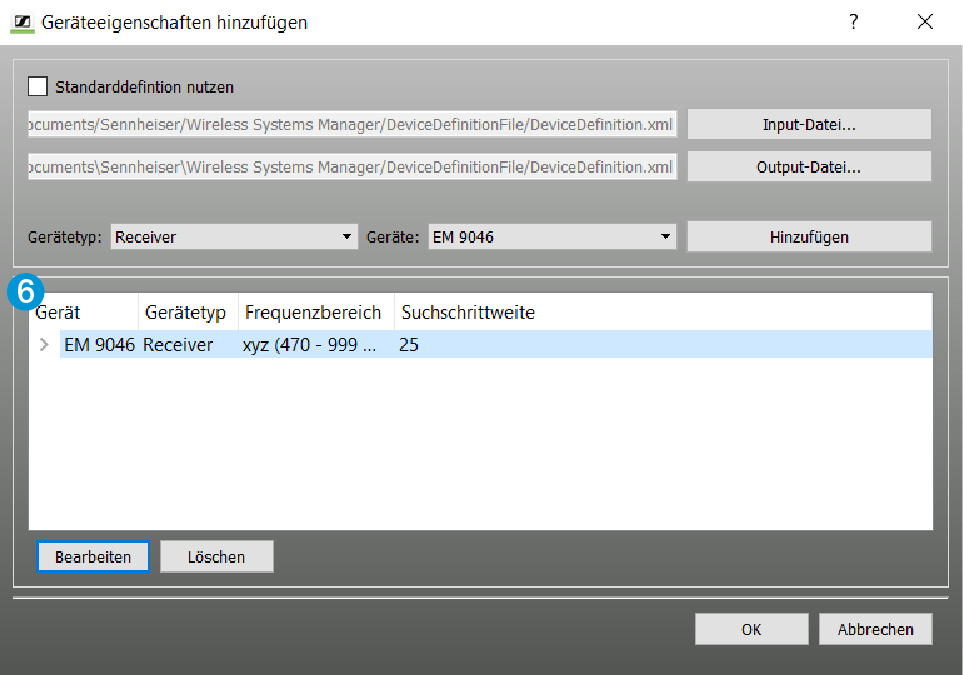Click the Output-Datei... button
The height and width of the screenshot is (675, 963).
pos(808,167)
